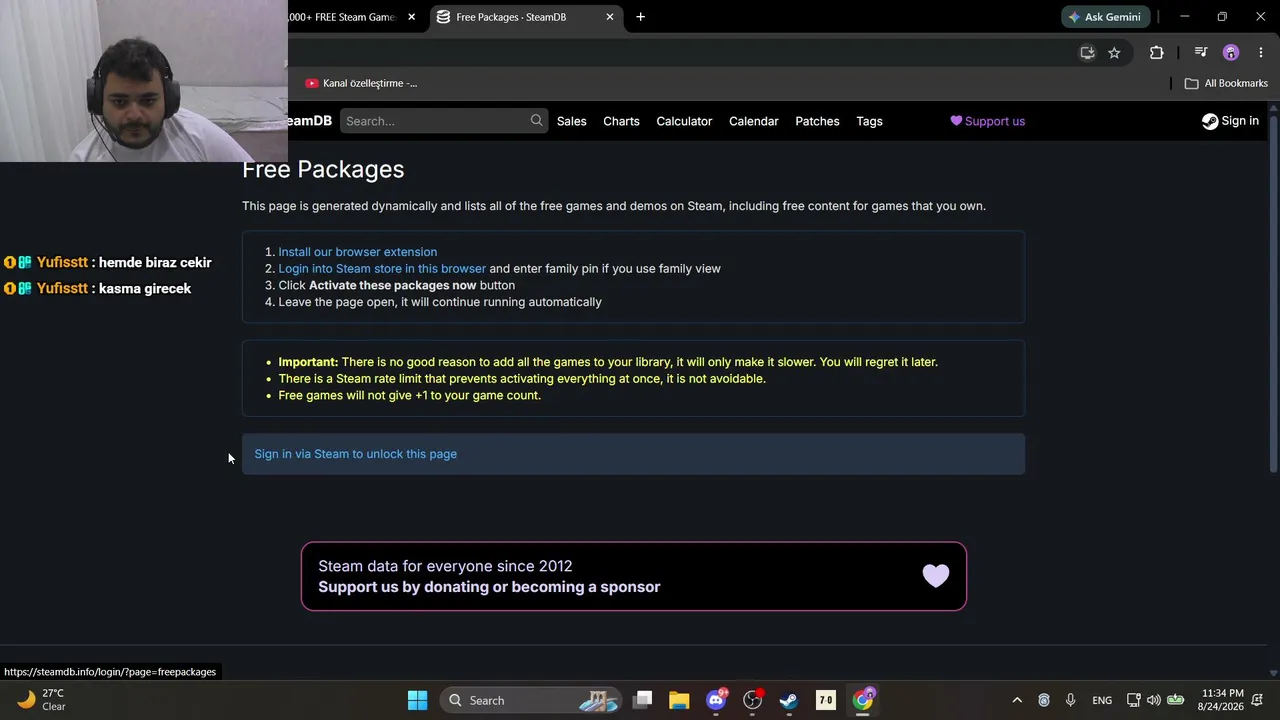Click the Windows taskbar Search box
The width and height of the screenshot is (1280, 720).
pyautogui.click(x=530, y=700)
